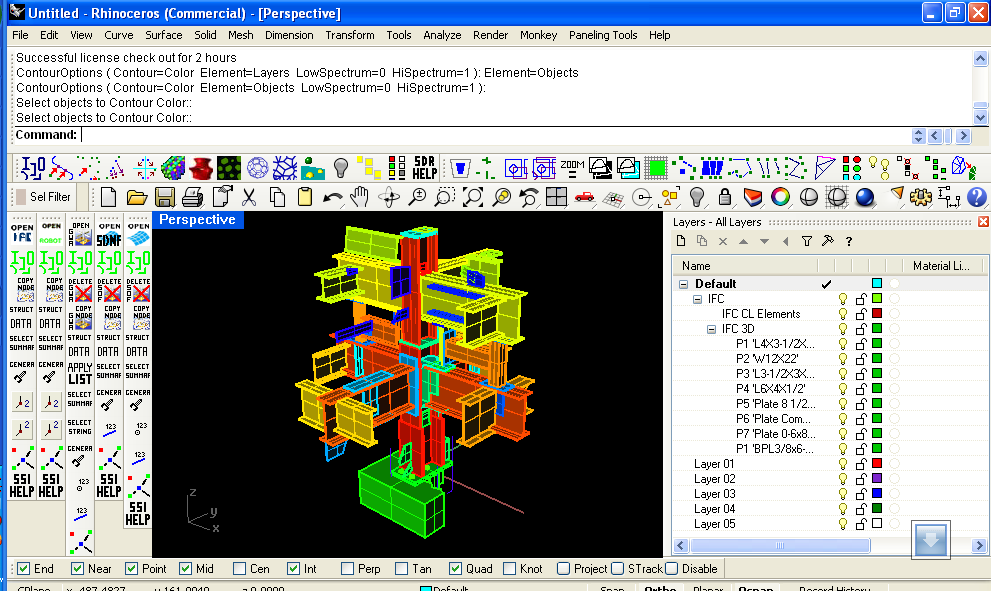Uncheck the Mid osnap checkbox
991x591 pixels.
[x=185, y=568]
